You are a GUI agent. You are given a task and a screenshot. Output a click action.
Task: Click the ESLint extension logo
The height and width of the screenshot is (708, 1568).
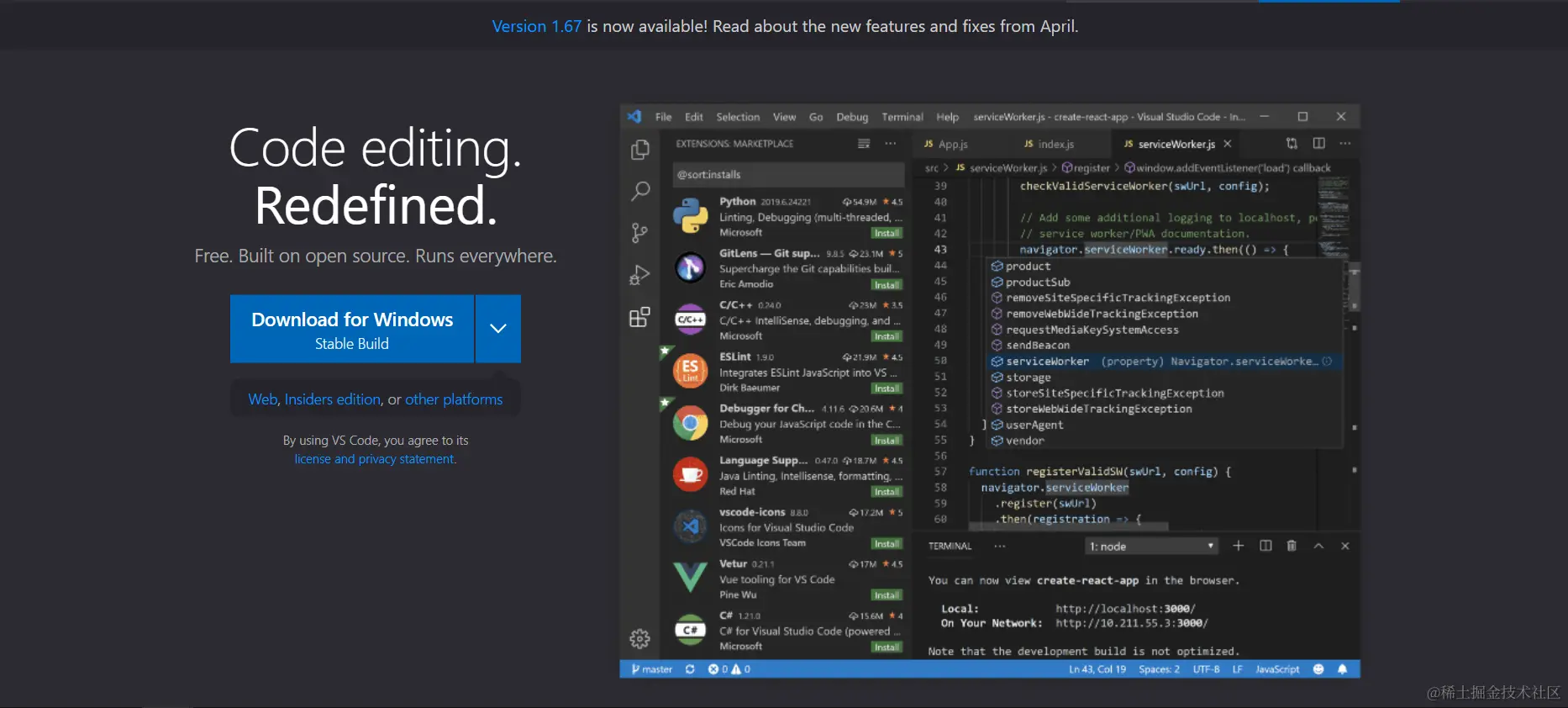coord(691,371)
